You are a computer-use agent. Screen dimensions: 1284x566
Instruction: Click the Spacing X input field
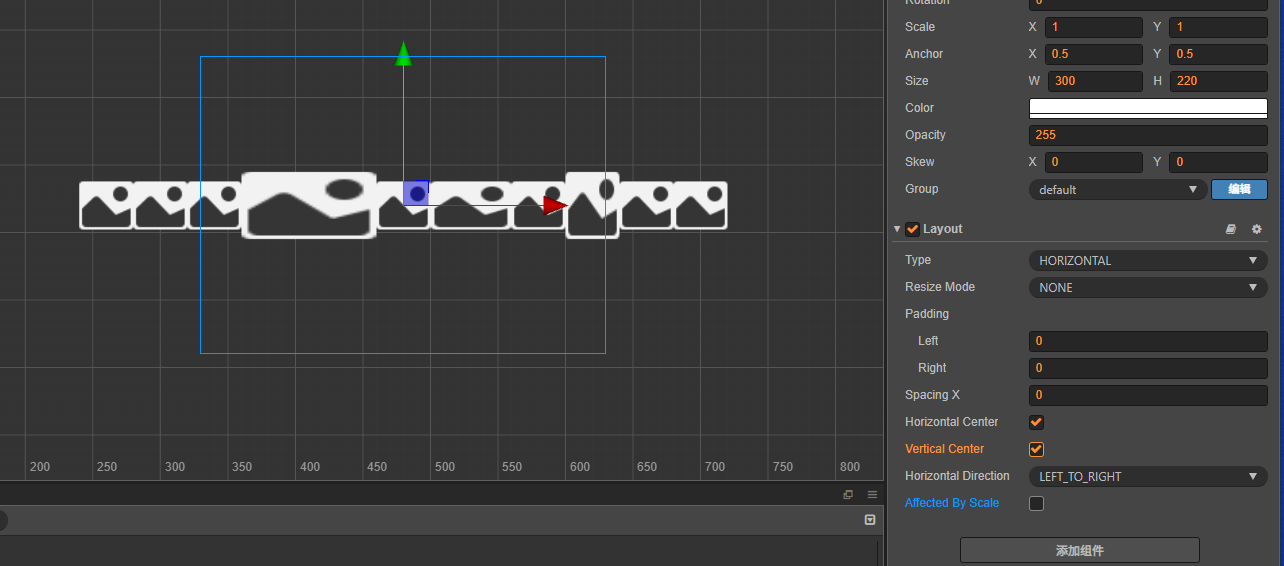click(x=1148, y=395)
